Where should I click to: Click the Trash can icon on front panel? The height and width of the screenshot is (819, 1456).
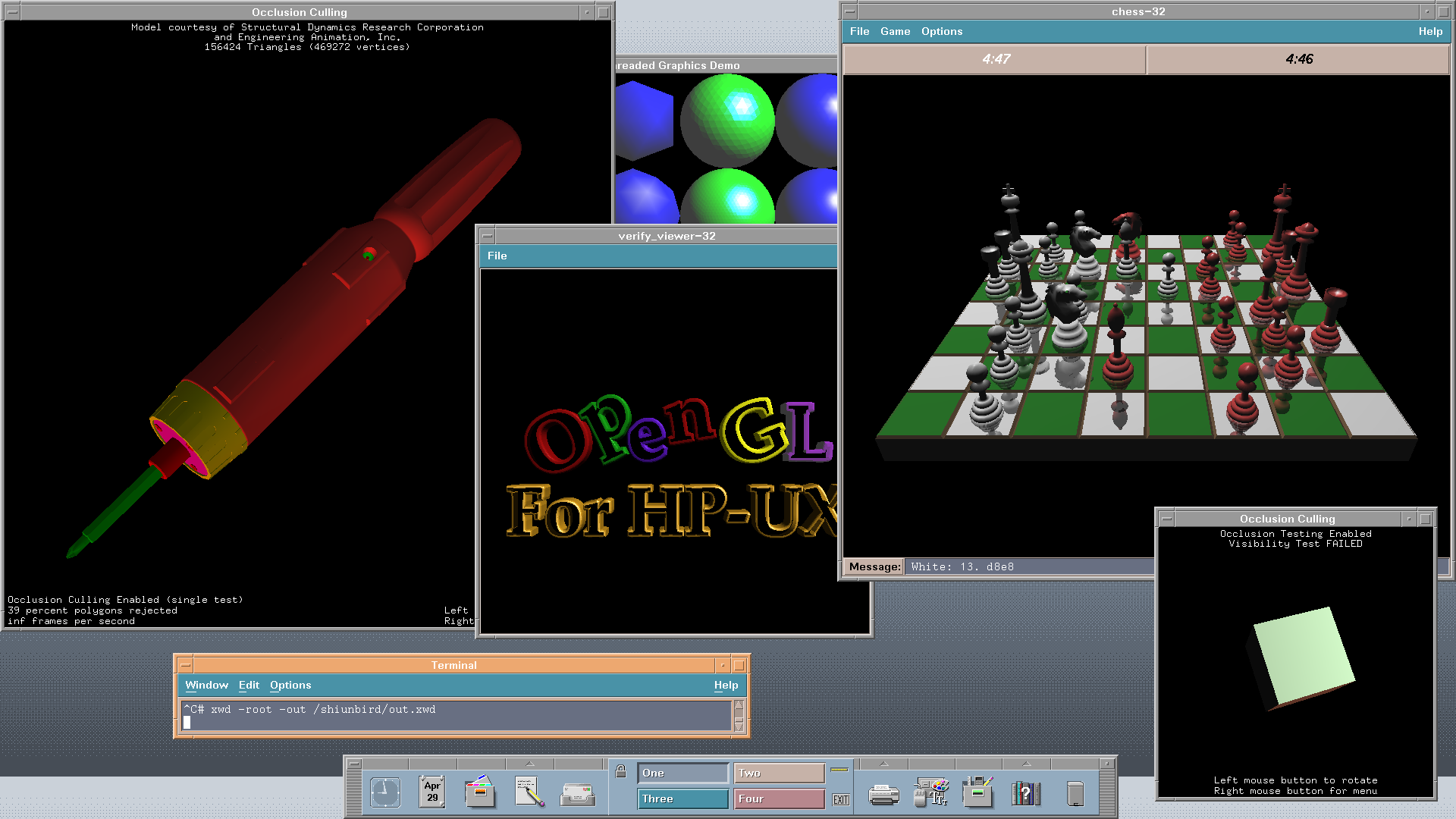click(1075, 794)
